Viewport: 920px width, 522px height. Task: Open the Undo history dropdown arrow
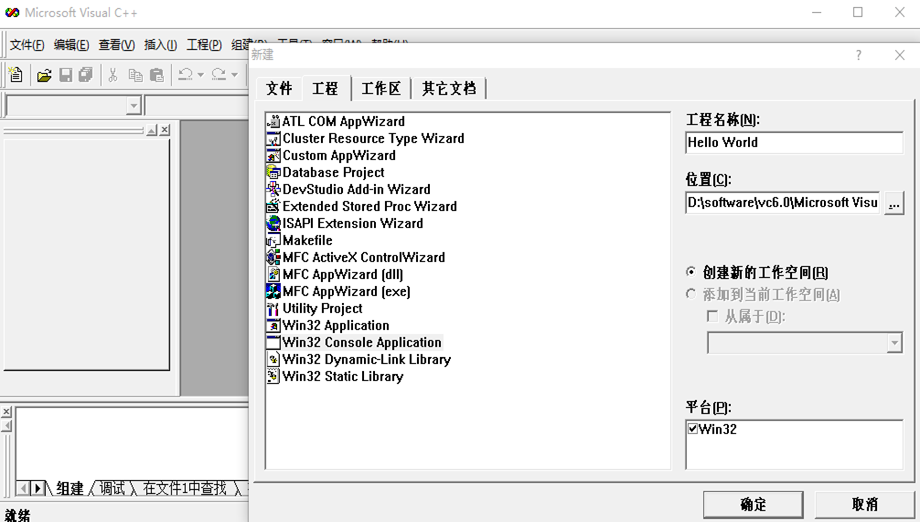[x=201, y=75]
